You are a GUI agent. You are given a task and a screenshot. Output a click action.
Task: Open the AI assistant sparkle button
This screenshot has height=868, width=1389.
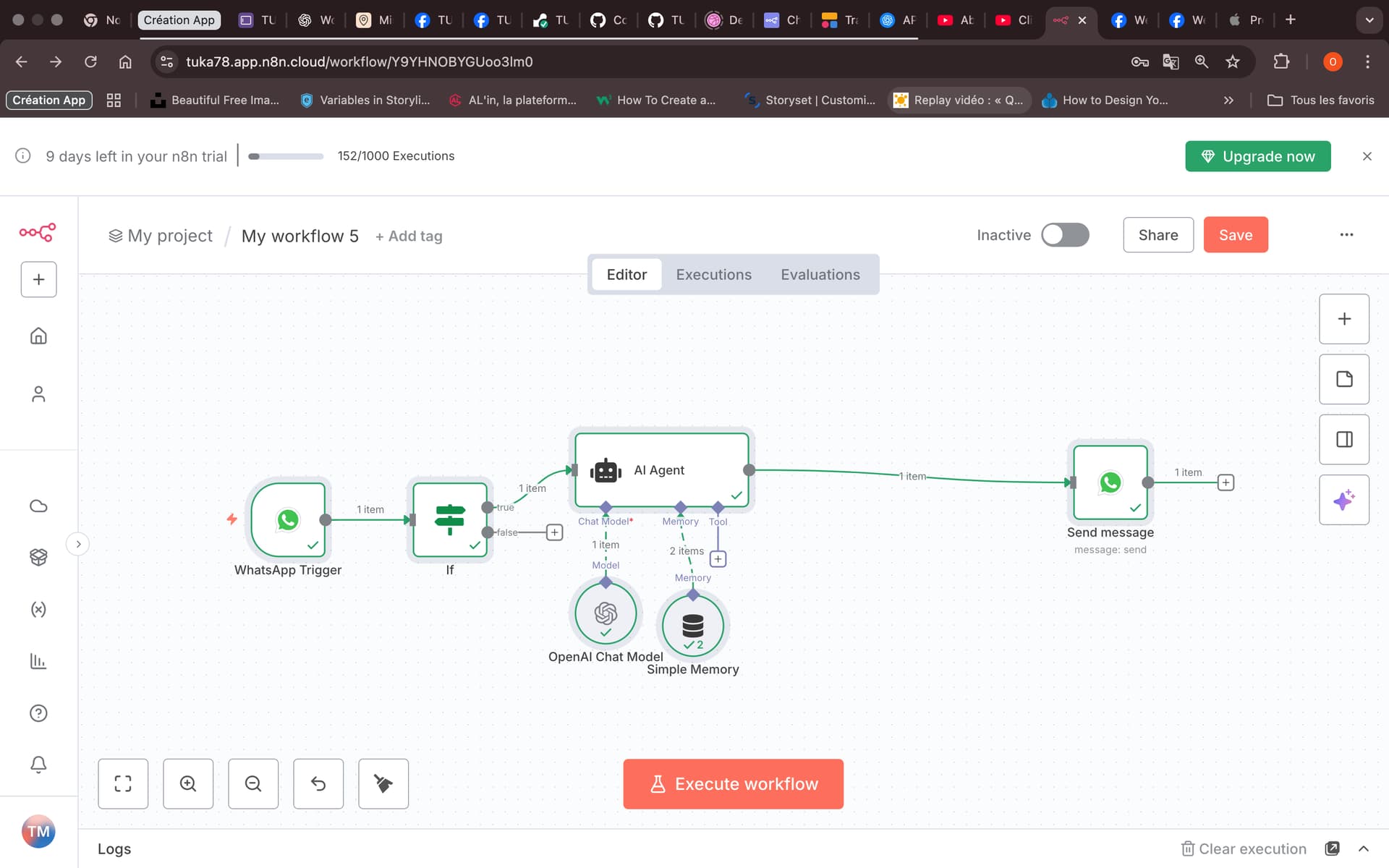tap(1343, 500)
